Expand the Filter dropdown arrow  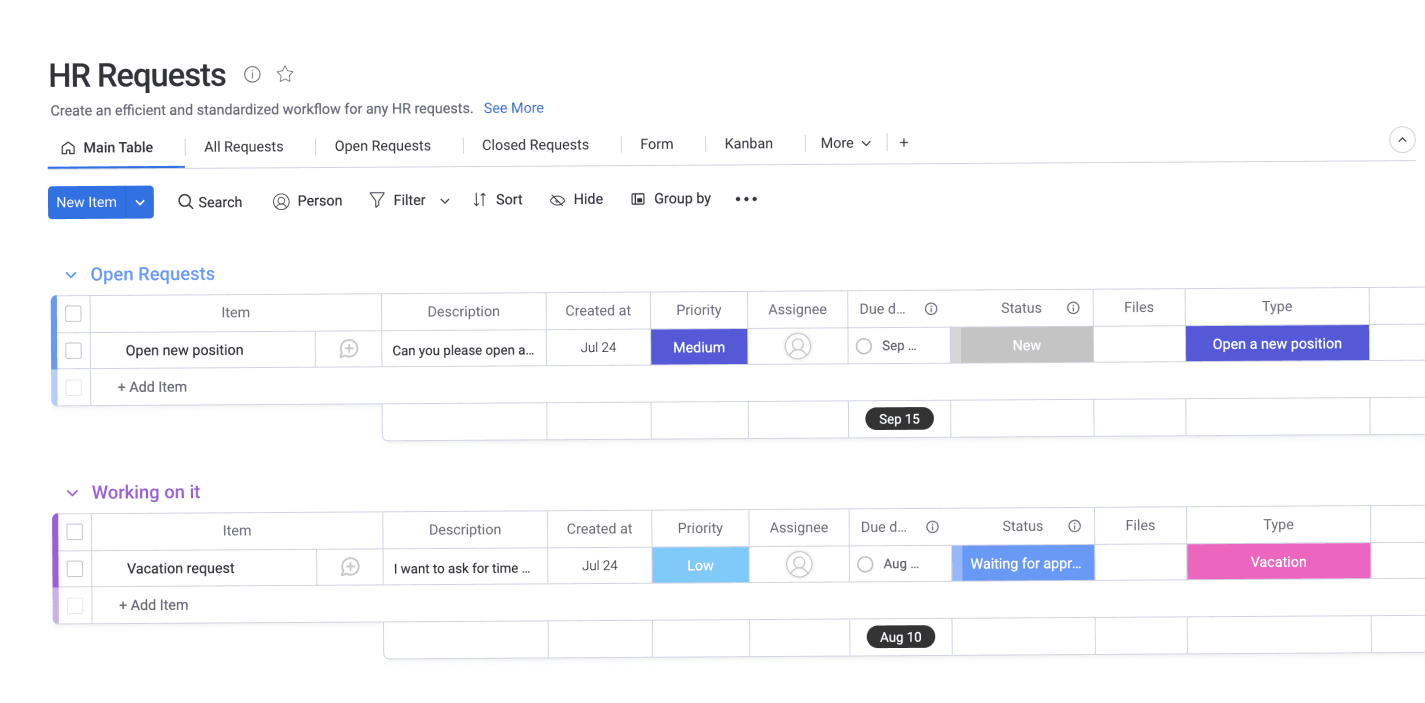[445, 201]
